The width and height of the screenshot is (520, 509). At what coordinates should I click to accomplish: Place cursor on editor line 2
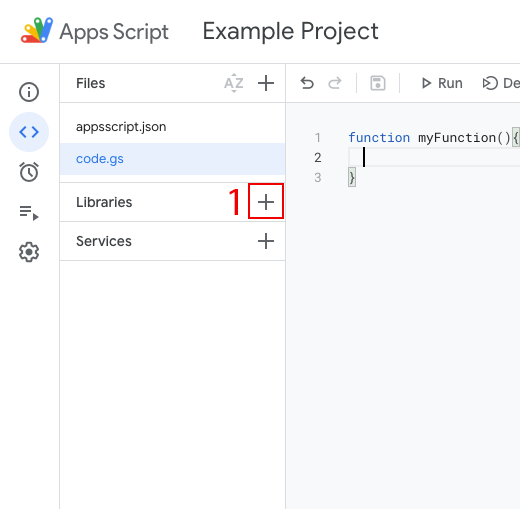(433, 157)
